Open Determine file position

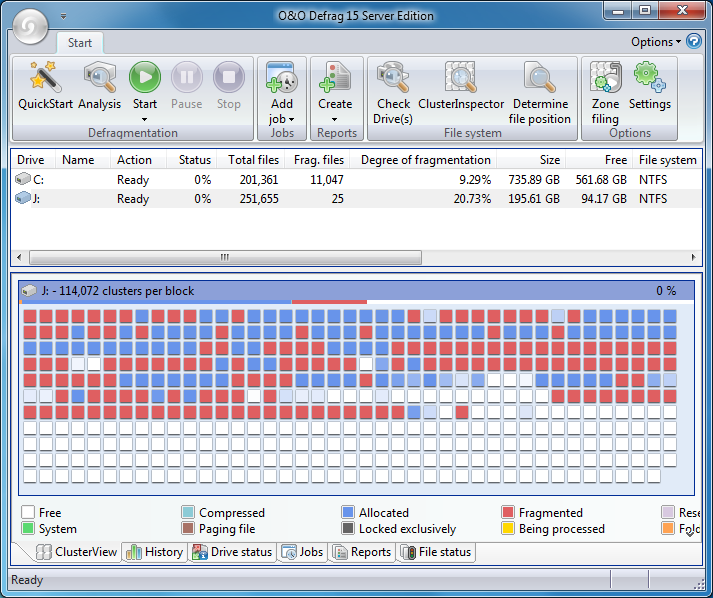[x=540, y=93]
